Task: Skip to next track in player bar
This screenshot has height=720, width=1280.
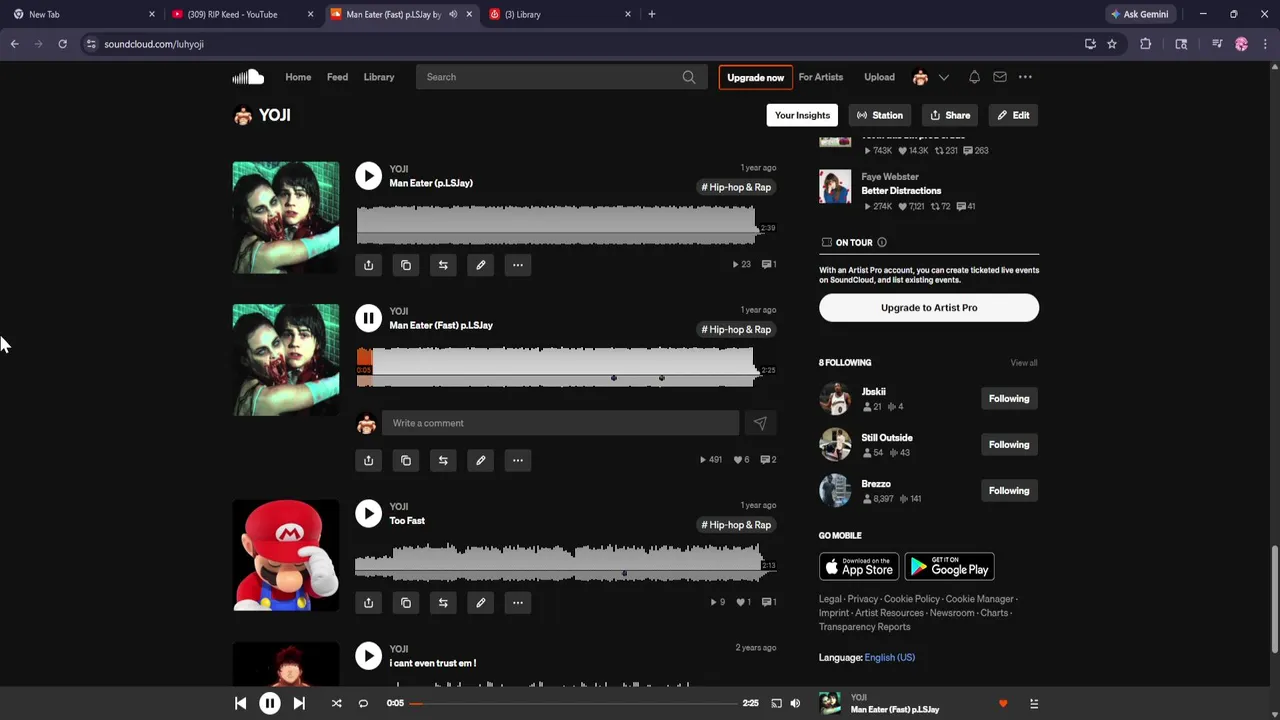Action: coord(299,704)
